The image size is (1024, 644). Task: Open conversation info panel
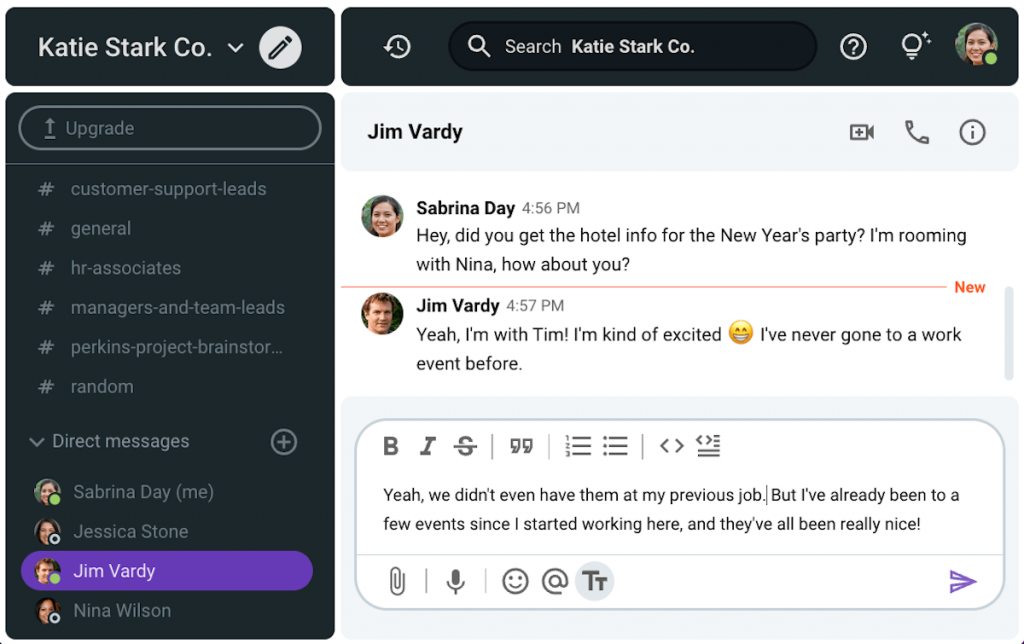(972, 132)
